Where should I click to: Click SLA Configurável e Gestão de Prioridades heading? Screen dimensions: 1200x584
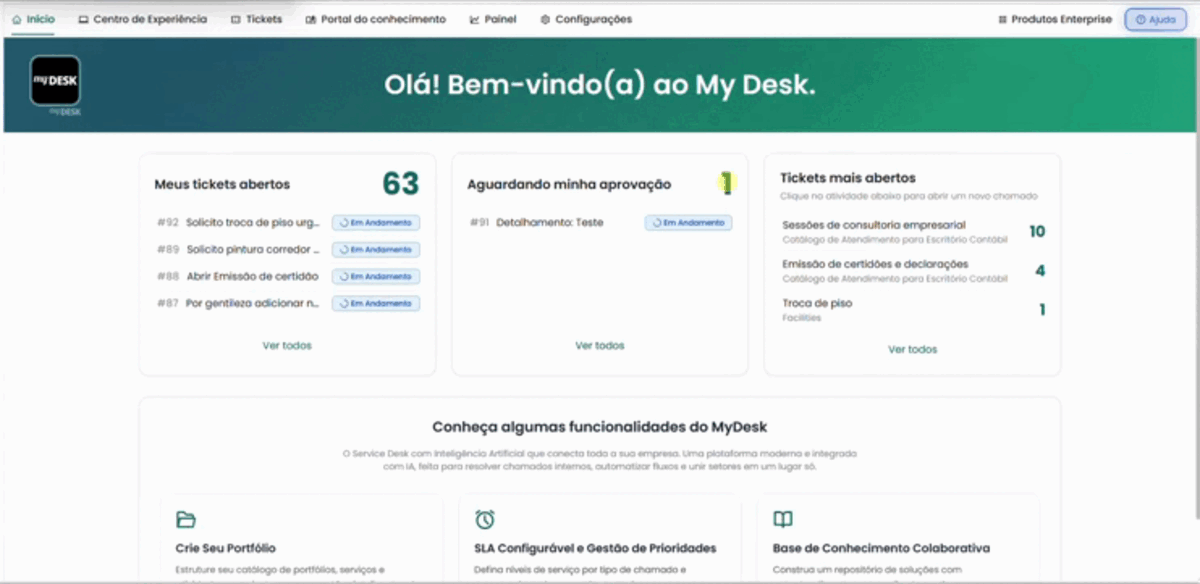pos(595,548)
